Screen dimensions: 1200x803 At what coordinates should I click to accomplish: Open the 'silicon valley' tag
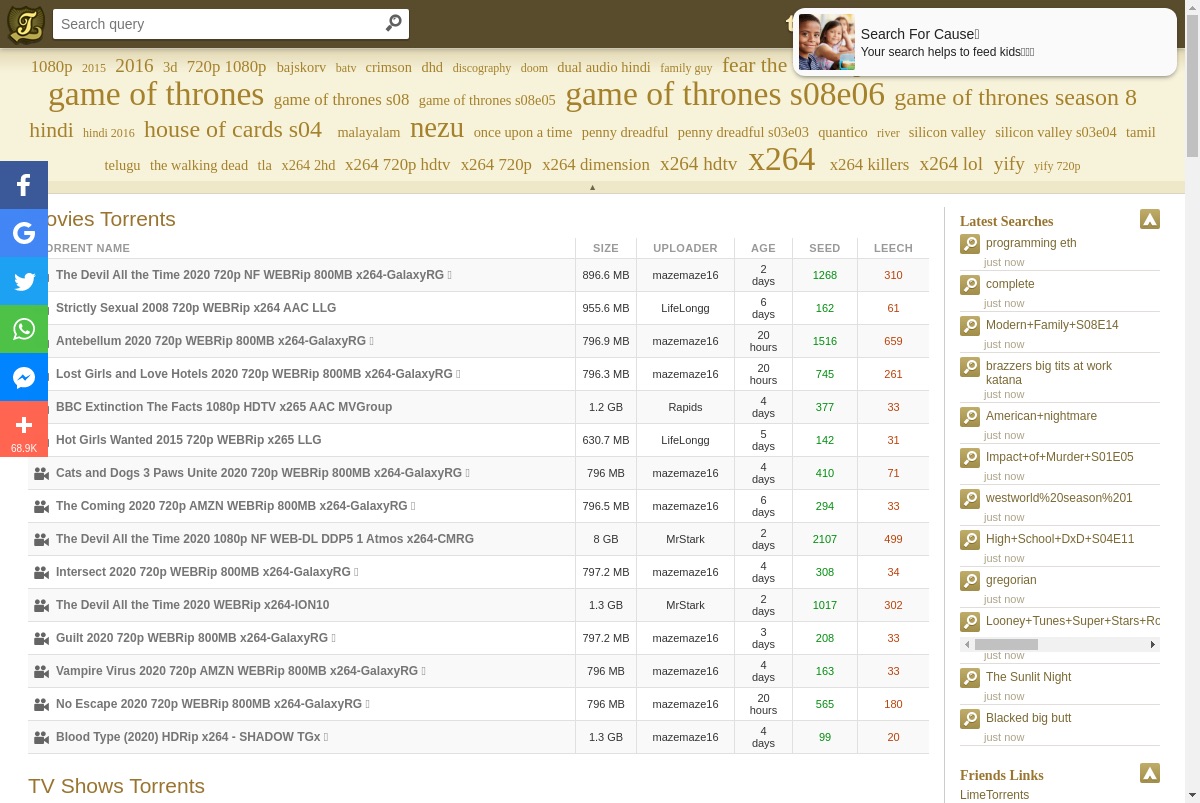947,132
